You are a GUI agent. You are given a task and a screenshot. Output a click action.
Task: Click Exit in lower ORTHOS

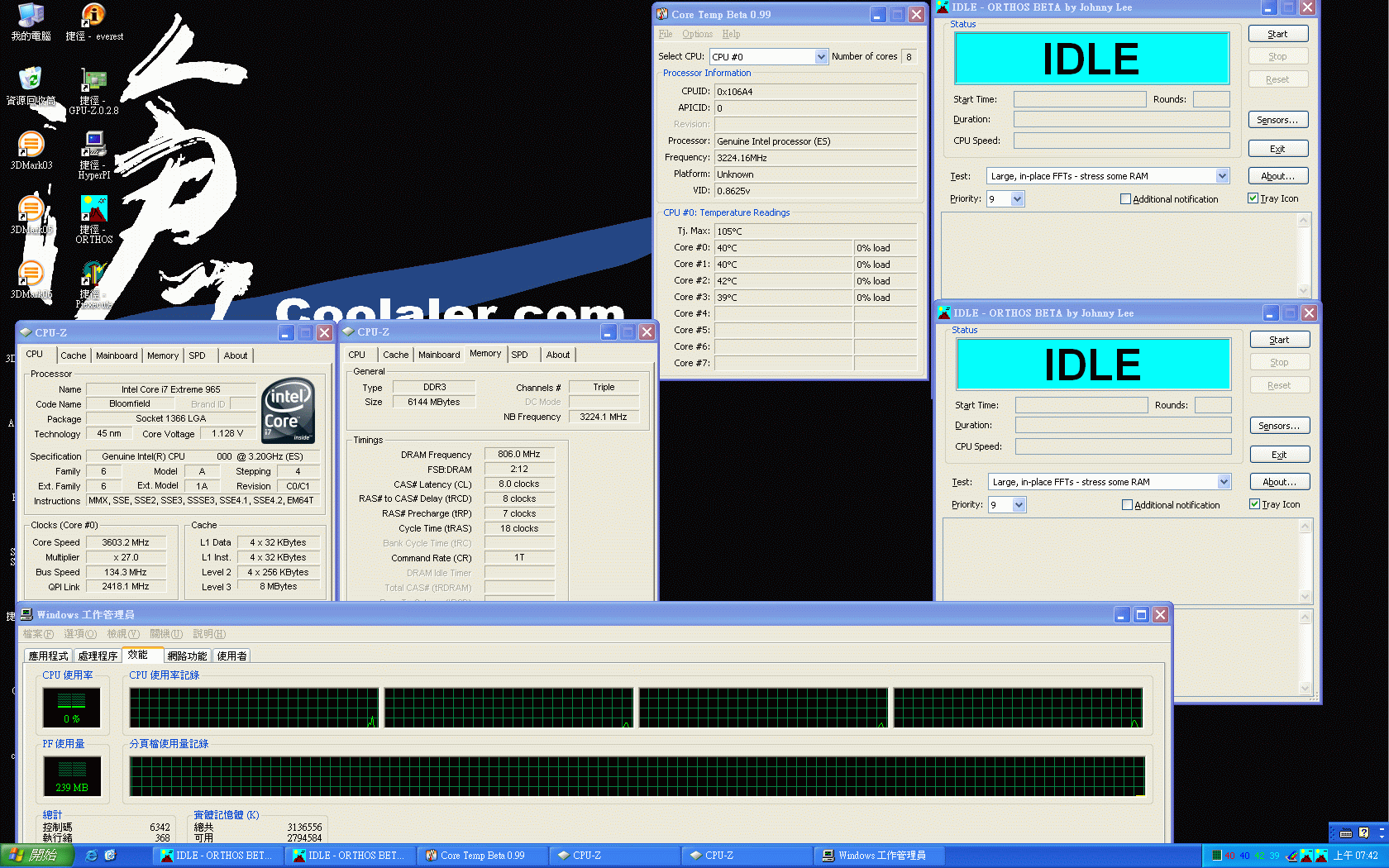pyautogui.click(x=1279, y=455)
